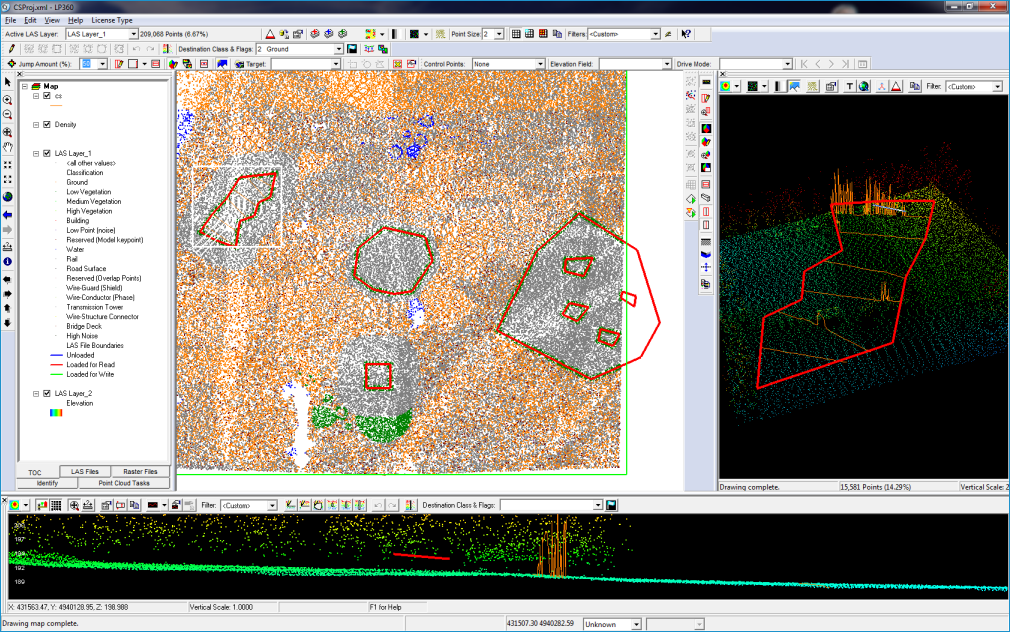Open the Filters dropdown in top toolbar
The height and width of the screenshot is (632, 1010).
655,34
